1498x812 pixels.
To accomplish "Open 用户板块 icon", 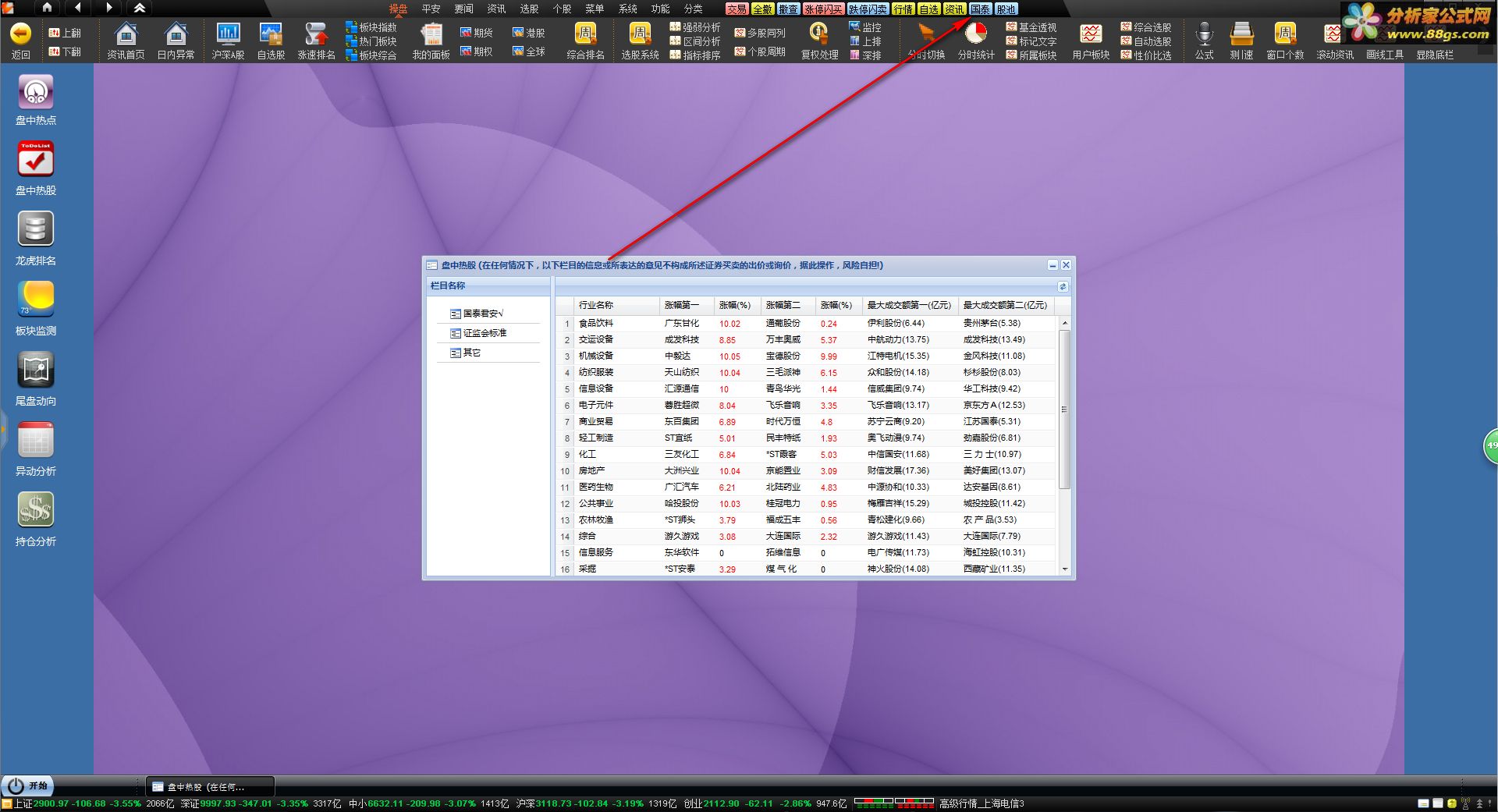I will [x=1091, y=34].
